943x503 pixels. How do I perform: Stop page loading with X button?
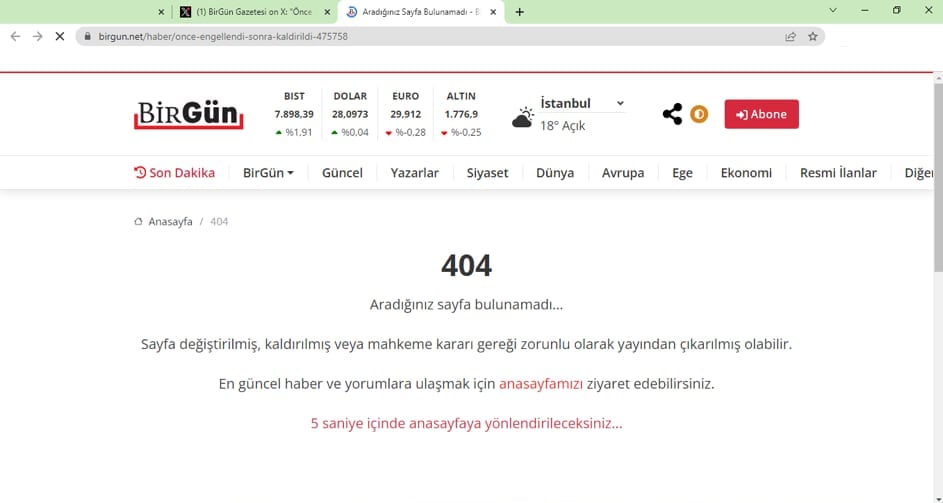(x=59, y=36)
